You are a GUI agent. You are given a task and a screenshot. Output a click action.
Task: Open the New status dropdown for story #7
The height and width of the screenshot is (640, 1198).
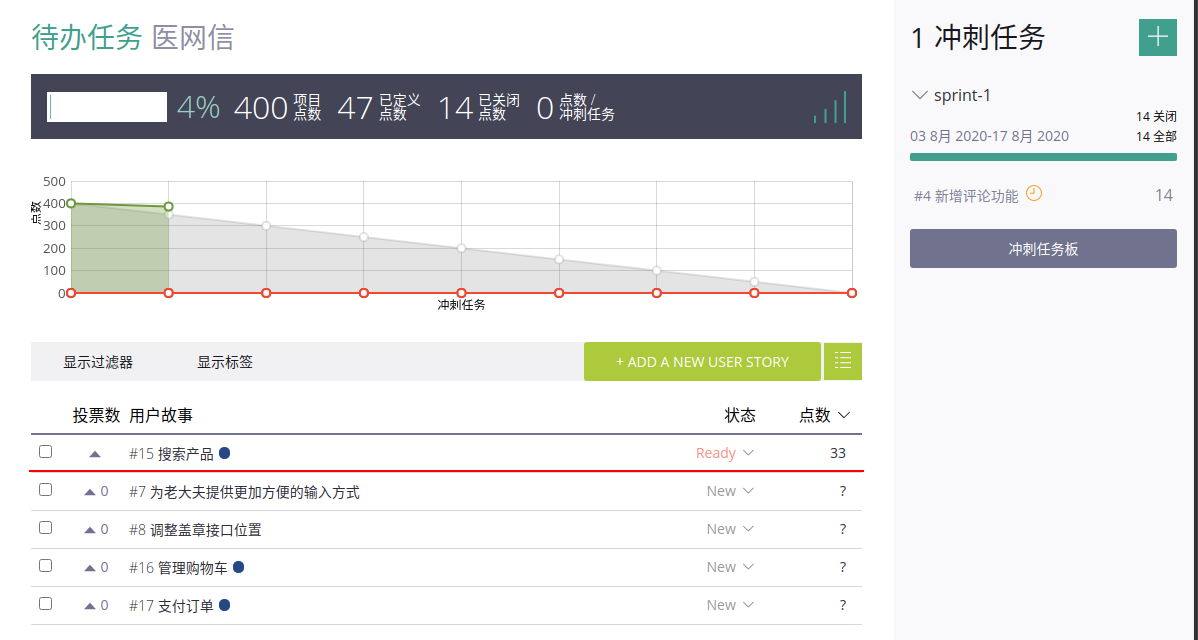729,491
